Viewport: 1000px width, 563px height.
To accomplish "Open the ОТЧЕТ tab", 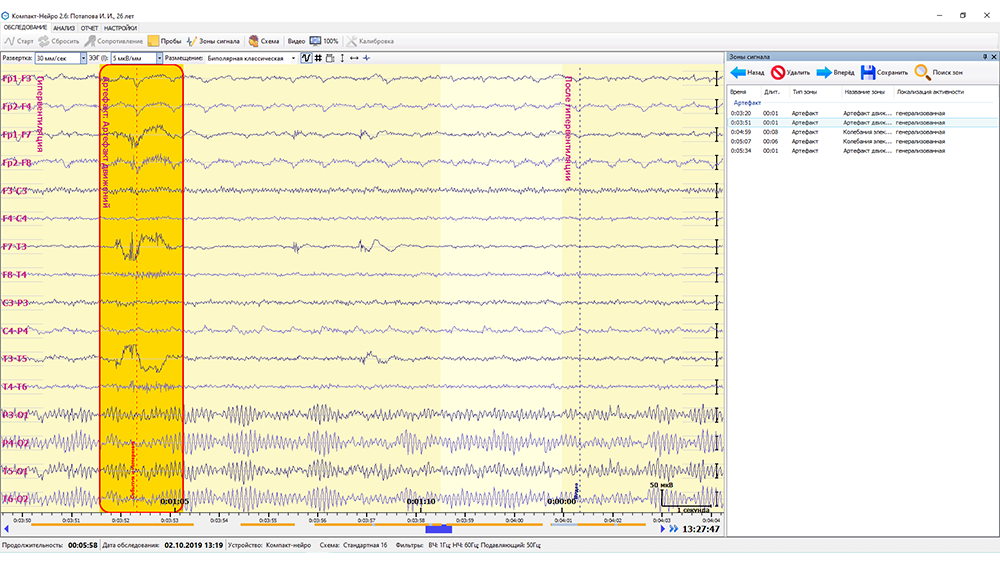I will [89, 28].
